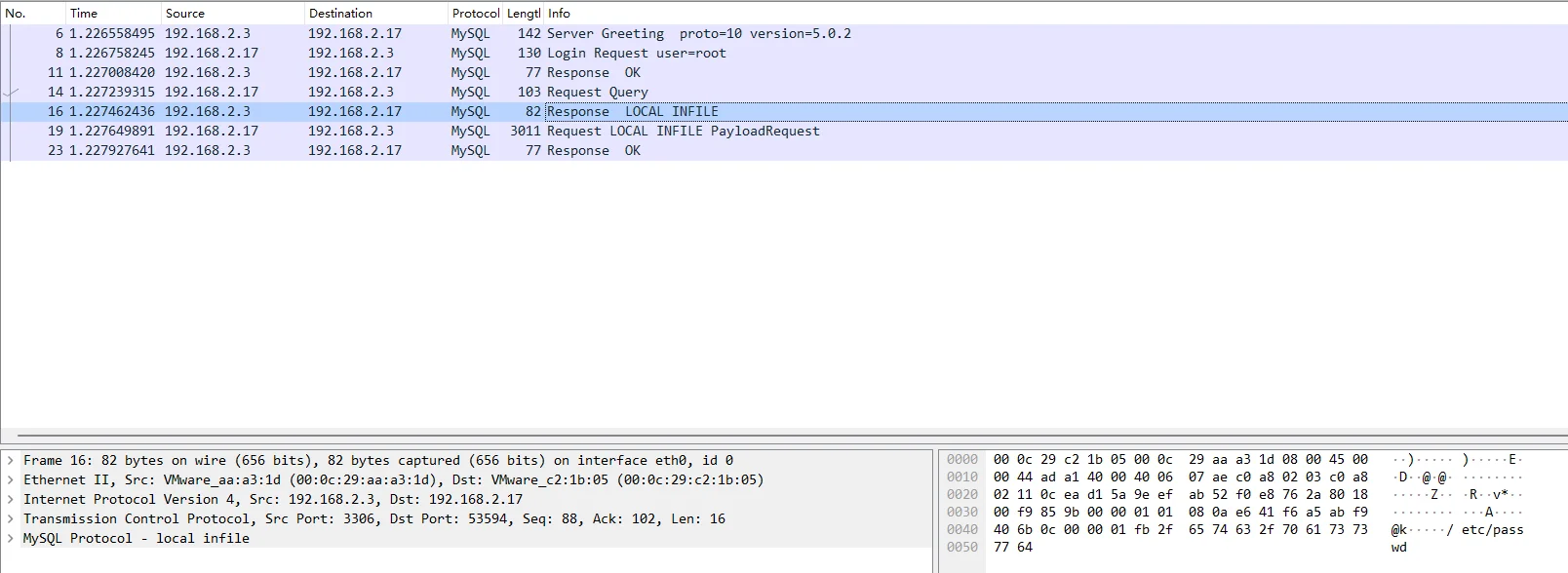Image resolution: width=1568 pixels, height=573 pixels.
Task: Expand the Internet Protocol Version 4 node
Action: 10,500
